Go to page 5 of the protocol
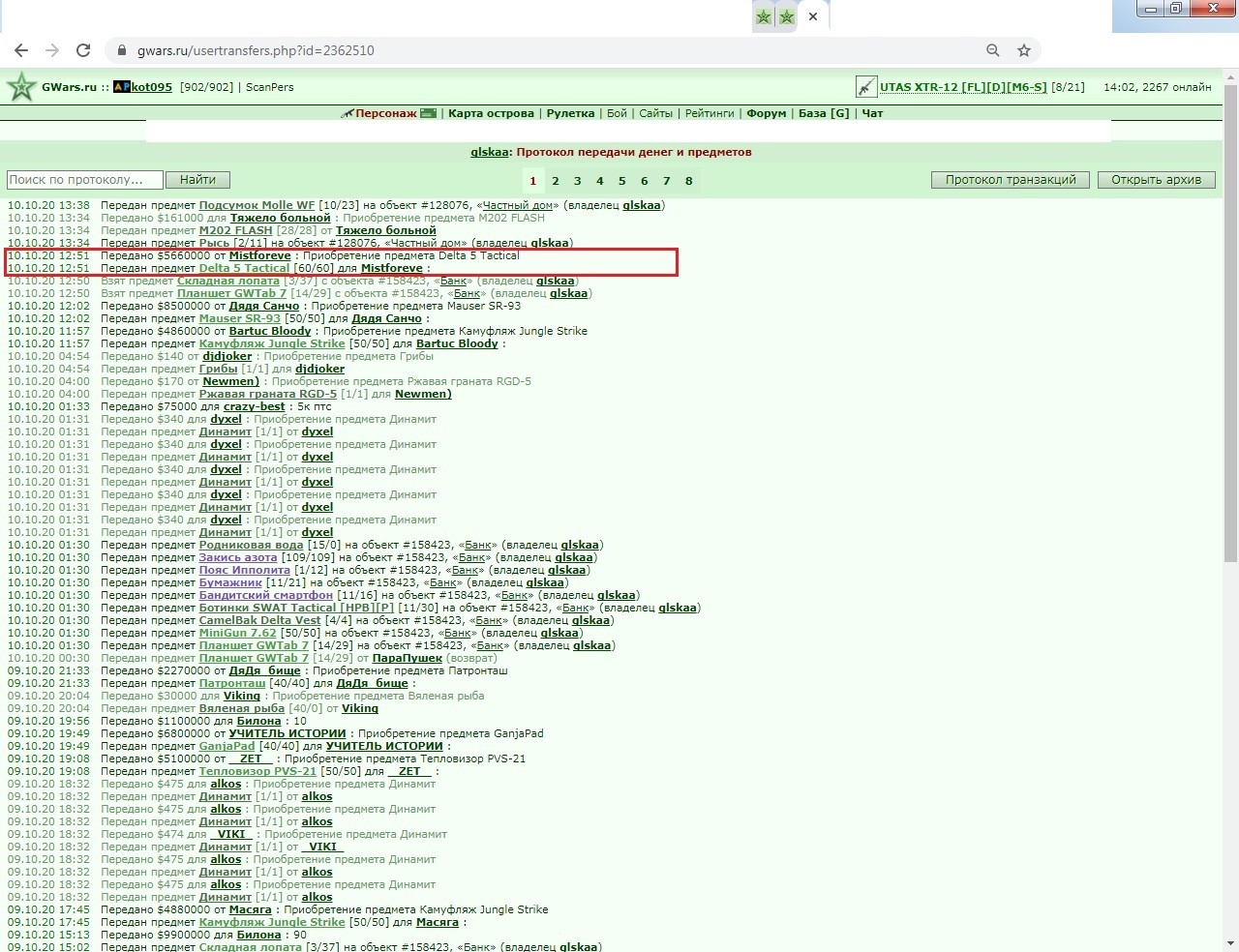Viewport: 1239px width, 952px height. click(621, 181)
